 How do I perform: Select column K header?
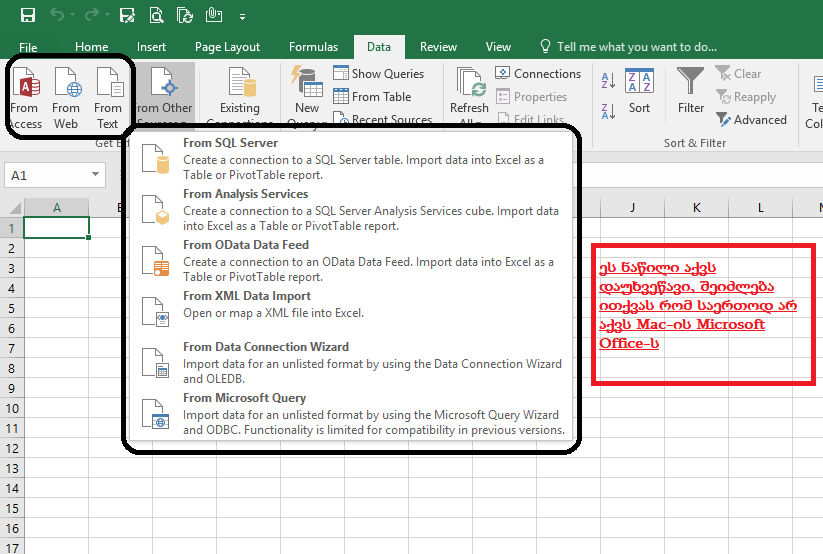696,207
